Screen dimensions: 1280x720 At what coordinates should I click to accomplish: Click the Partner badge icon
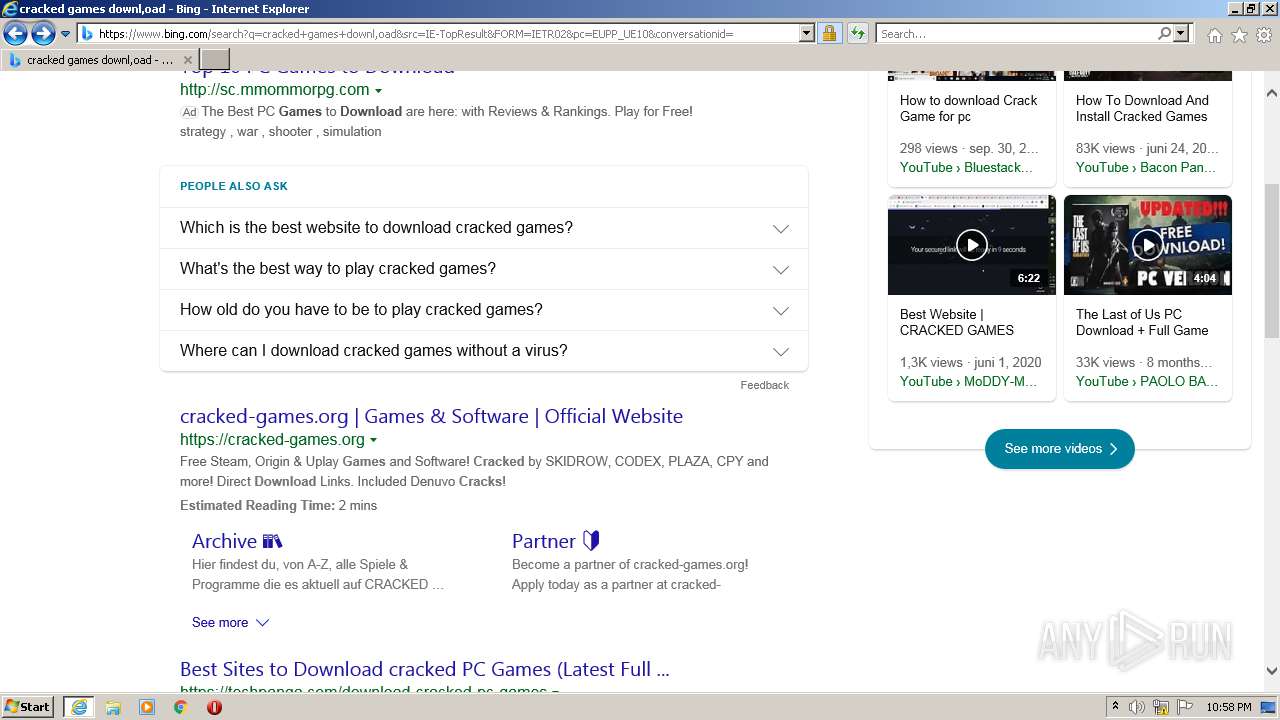[x=591, y=541]
